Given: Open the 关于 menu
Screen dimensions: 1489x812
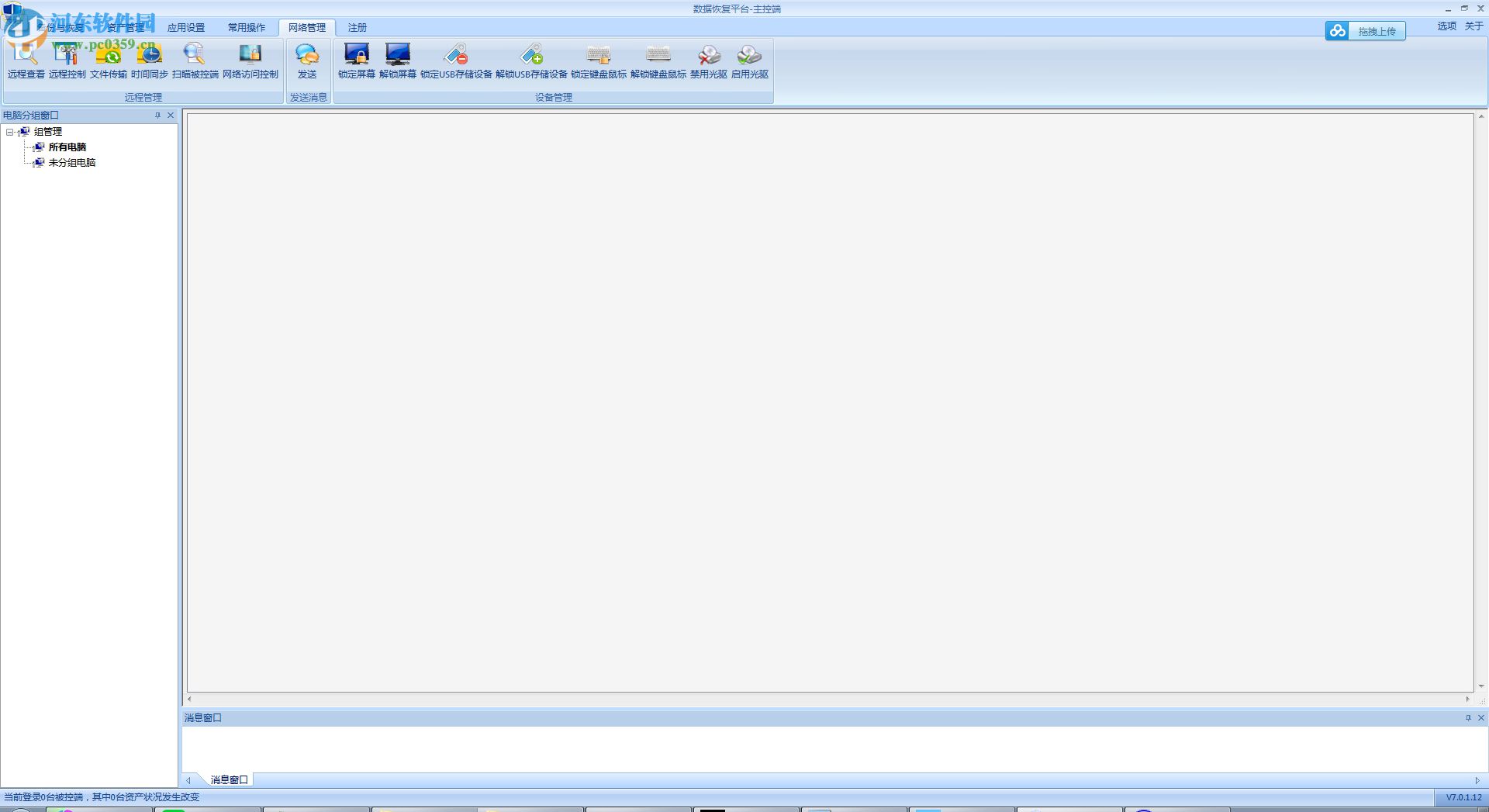Looking at the screenshot, I should (x=1473, y=26).
